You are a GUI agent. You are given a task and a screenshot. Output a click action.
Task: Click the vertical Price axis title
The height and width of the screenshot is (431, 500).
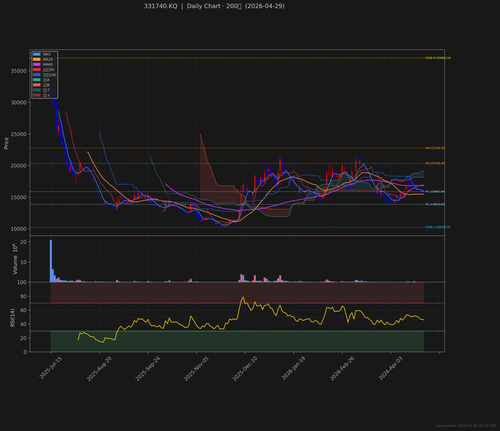pyautogui.click(x=6, y=143)
